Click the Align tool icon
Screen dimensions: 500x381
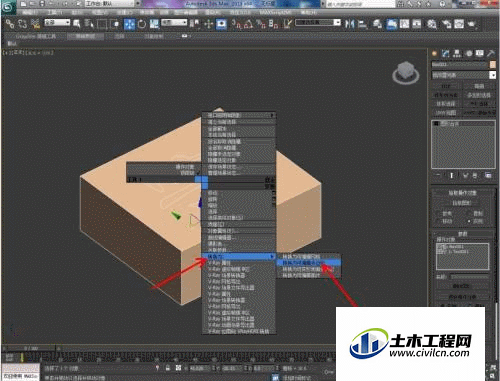coord(362,24)
